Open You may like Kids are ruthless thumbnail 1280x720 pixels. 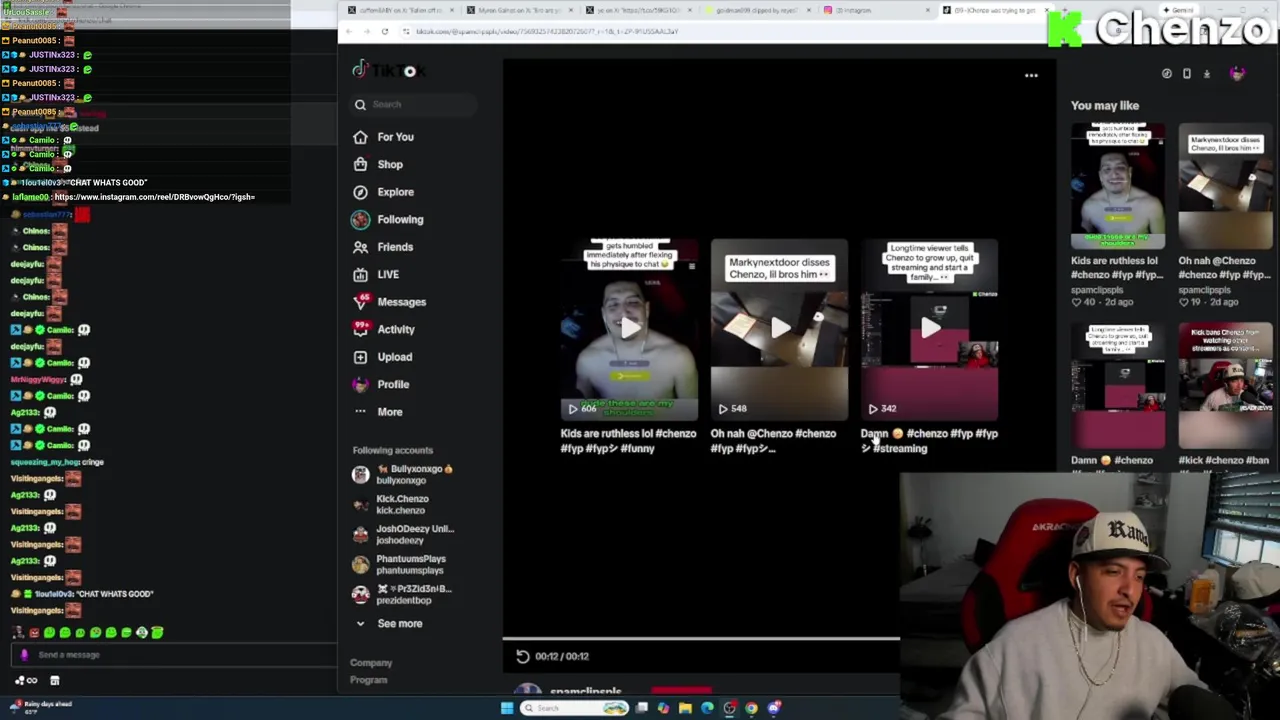(x=1117, y=186)
